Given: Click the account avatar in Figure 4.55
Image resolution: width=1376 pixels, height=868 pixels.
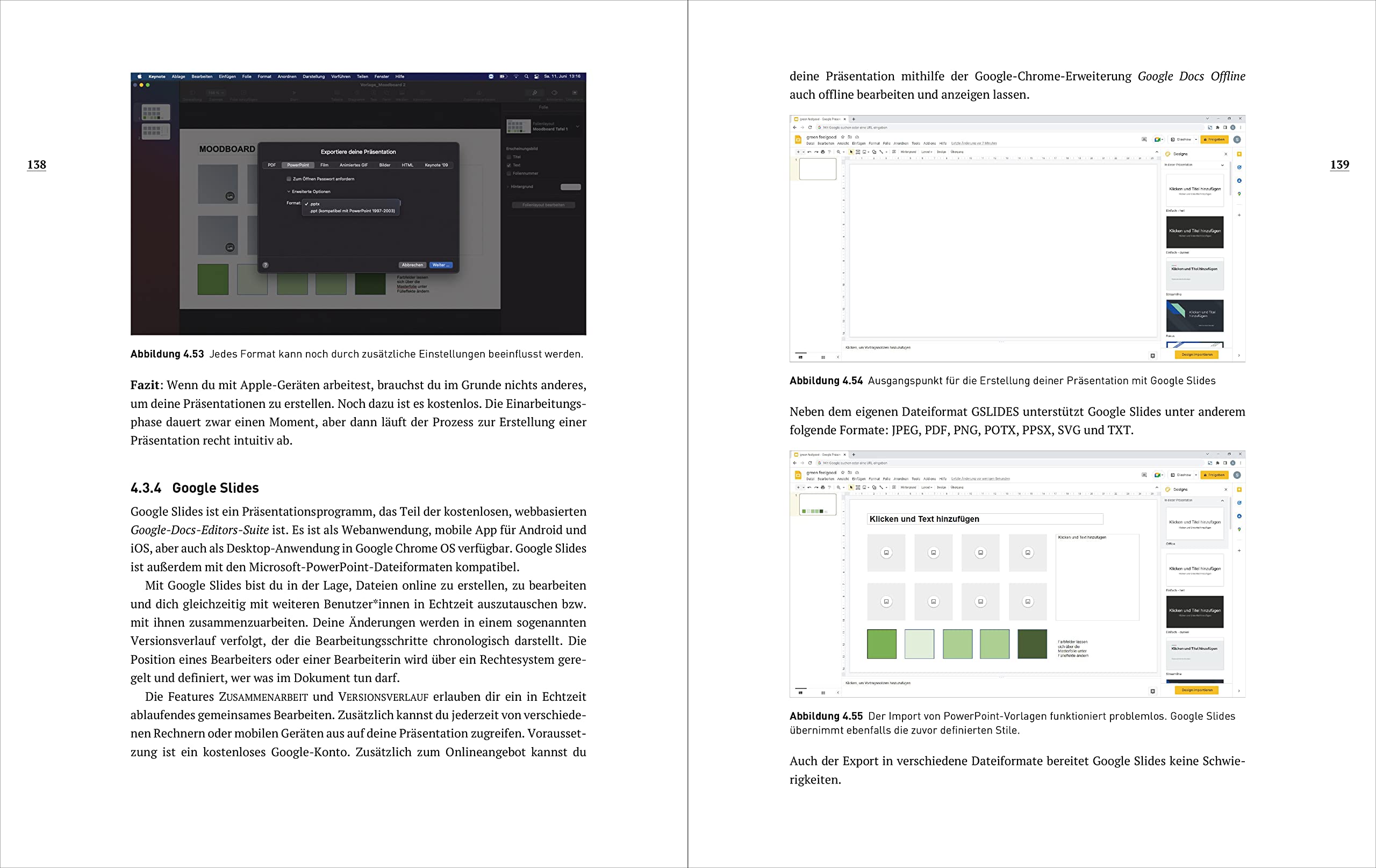Looking at the screenshot, I should [x=1237, y=475].
